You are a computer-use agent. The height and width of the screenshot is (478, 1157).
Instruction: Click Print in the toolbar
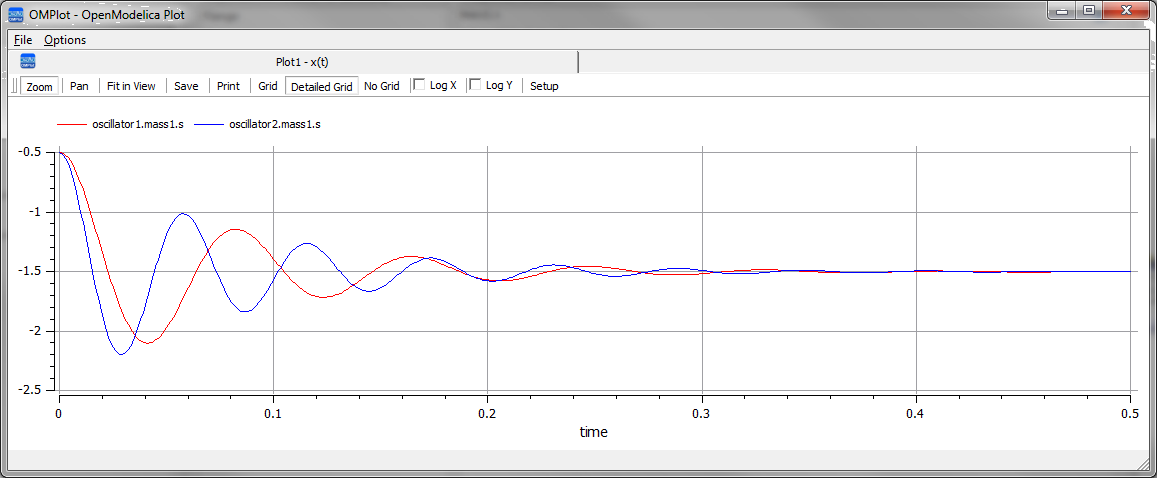click(x=228, y=86)
